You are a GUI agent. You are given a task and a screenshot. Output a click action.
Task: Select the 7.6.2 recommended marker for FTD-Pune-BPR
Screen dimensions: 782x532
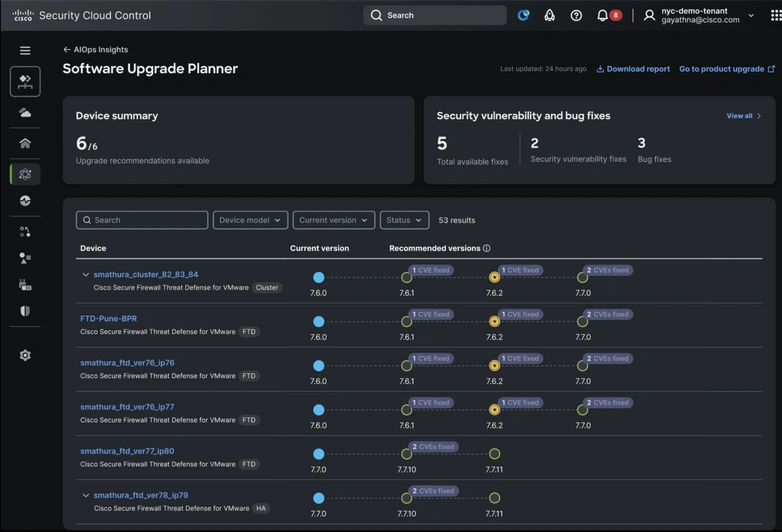494,322
